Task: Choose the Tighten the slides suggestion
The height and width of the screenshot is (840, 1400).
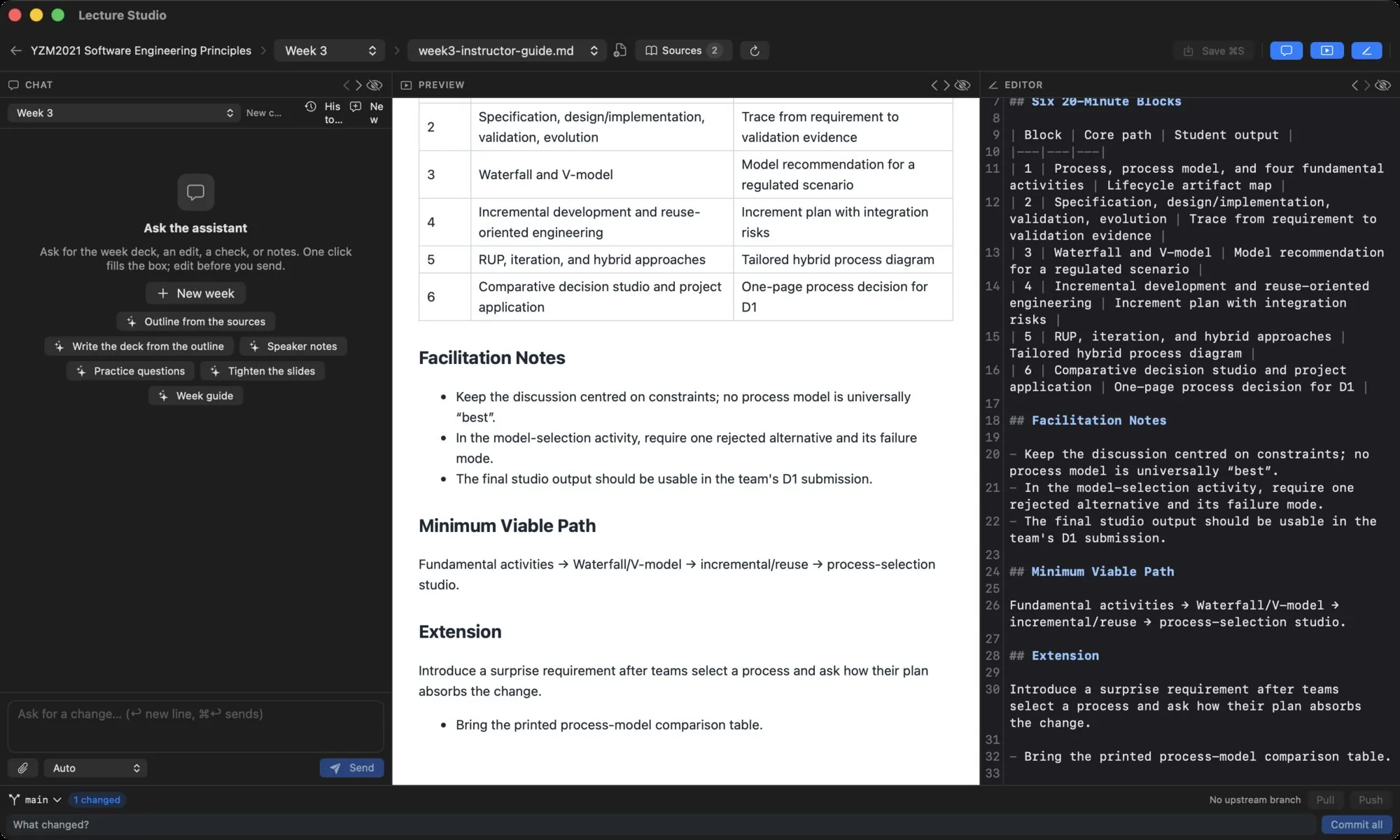Action: [x=262, y=371]
